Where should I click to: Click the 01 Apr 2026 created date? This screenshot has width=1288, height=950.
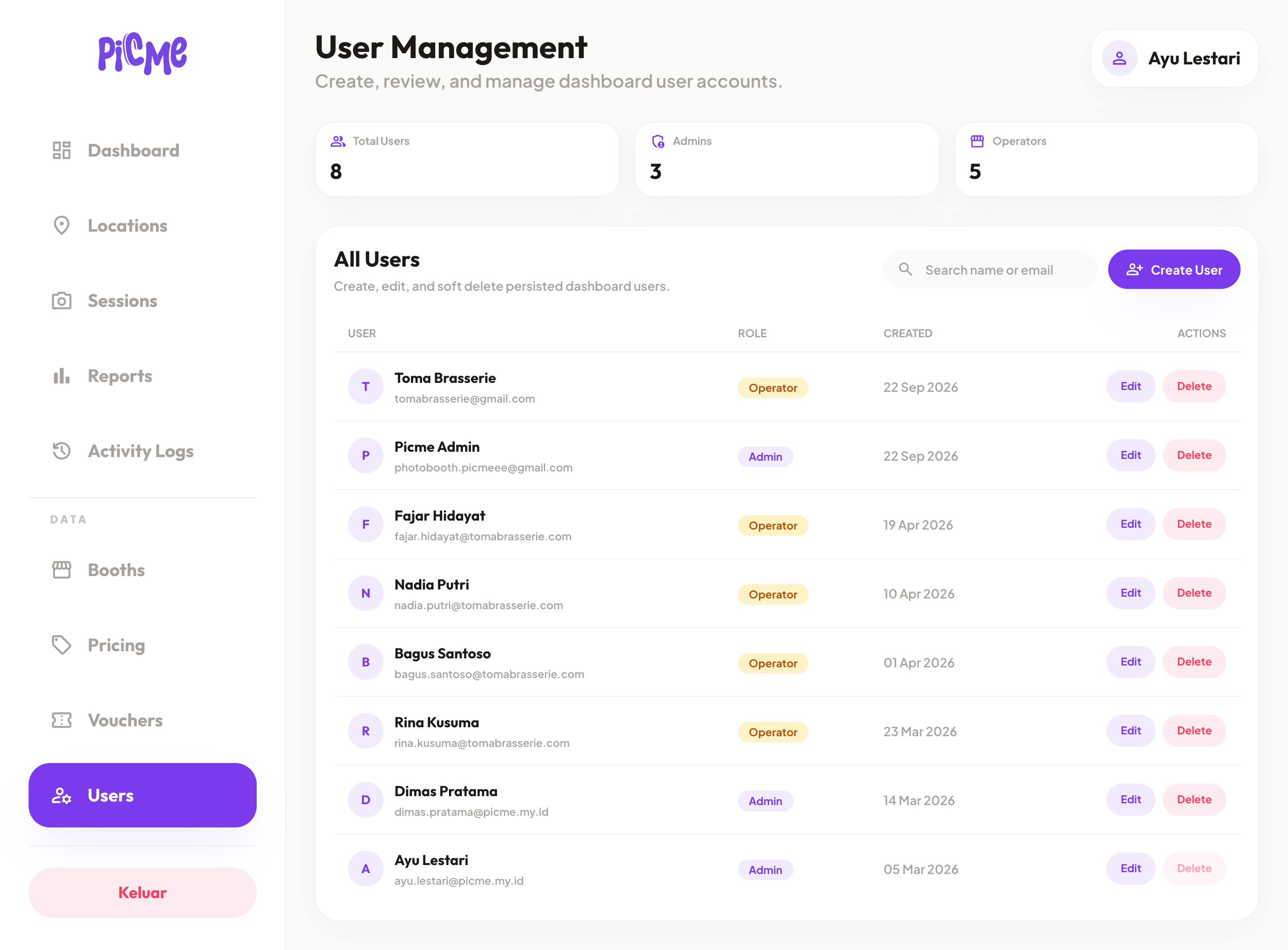point(919,662)
